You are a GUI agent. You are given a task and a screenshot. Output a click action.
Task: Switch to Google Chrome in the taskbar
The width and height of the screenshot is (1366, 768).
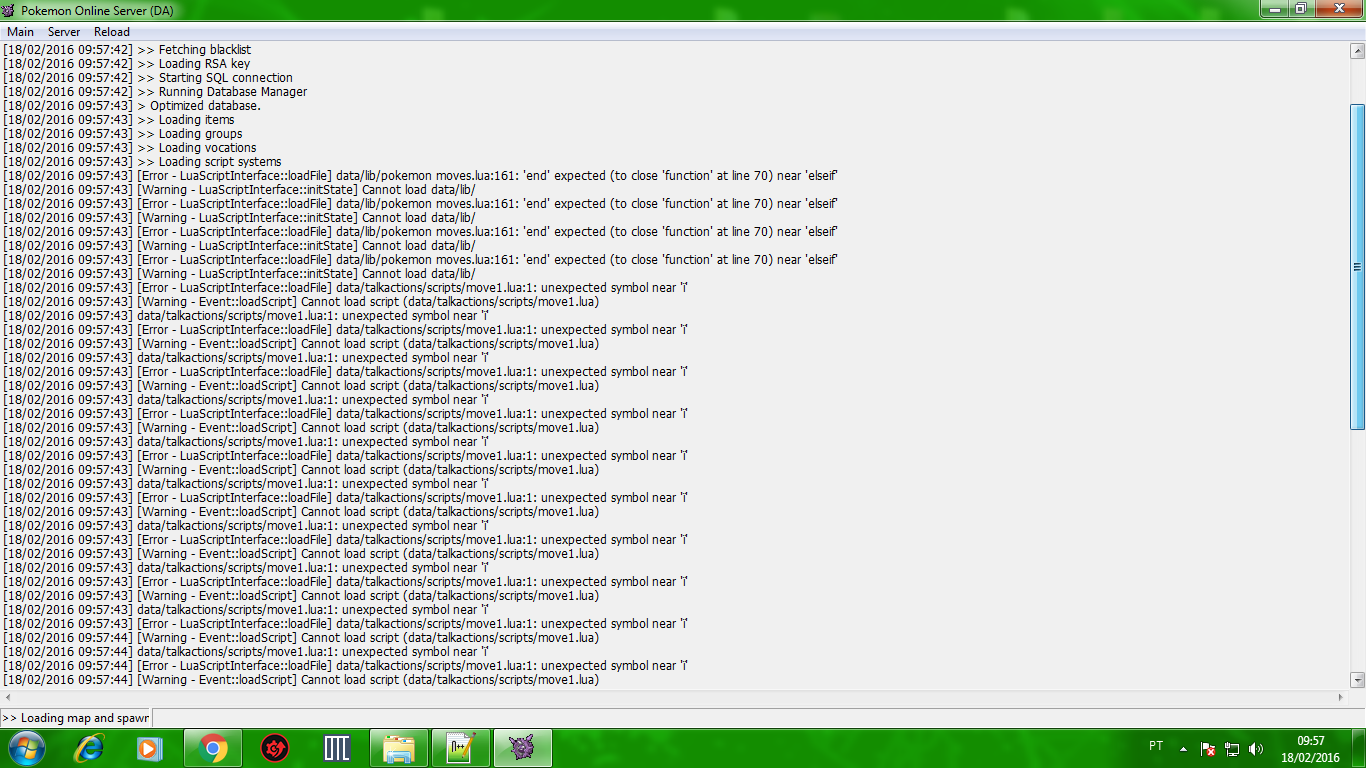[x=213, y=748]
